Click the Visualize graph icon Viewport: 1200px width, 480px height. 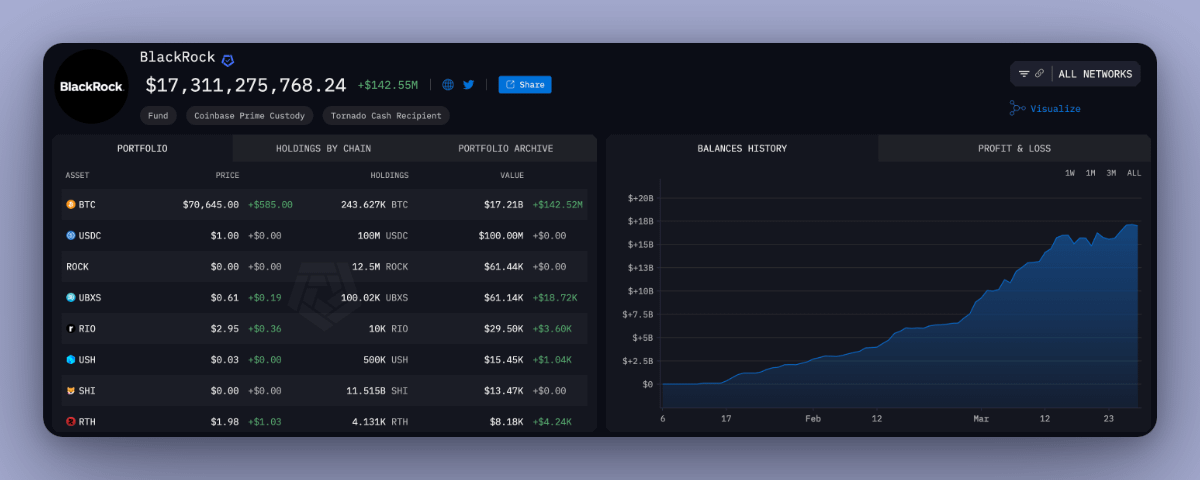click(1017, 108)
